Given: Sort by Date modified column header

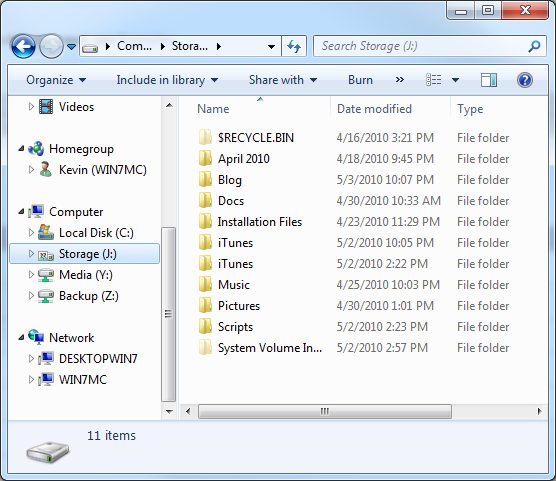Looking at the screenshot, I should point(374,109).
